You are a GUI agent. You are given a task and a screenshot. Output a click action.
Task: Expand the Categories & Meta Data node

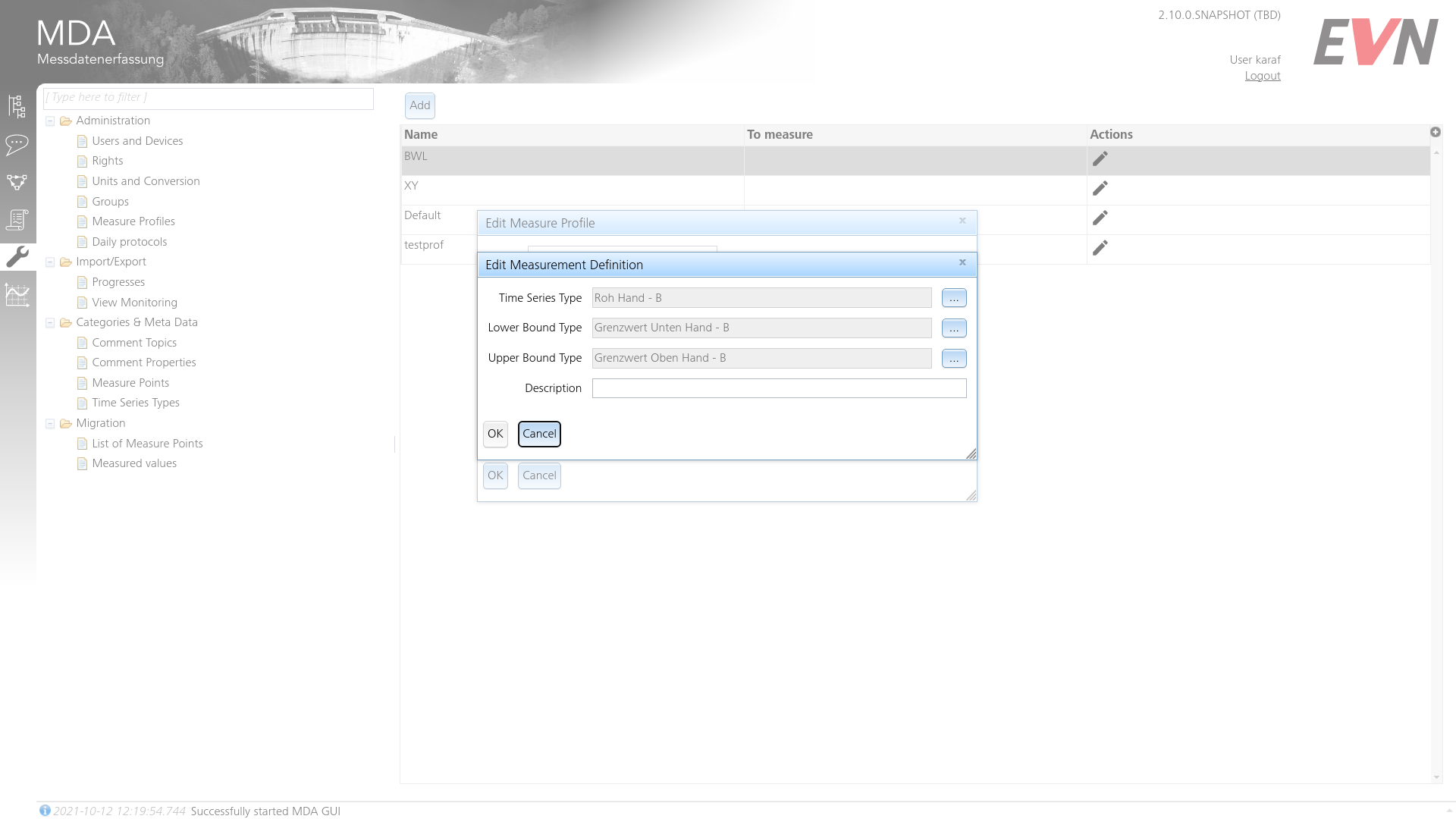(51, 322)
